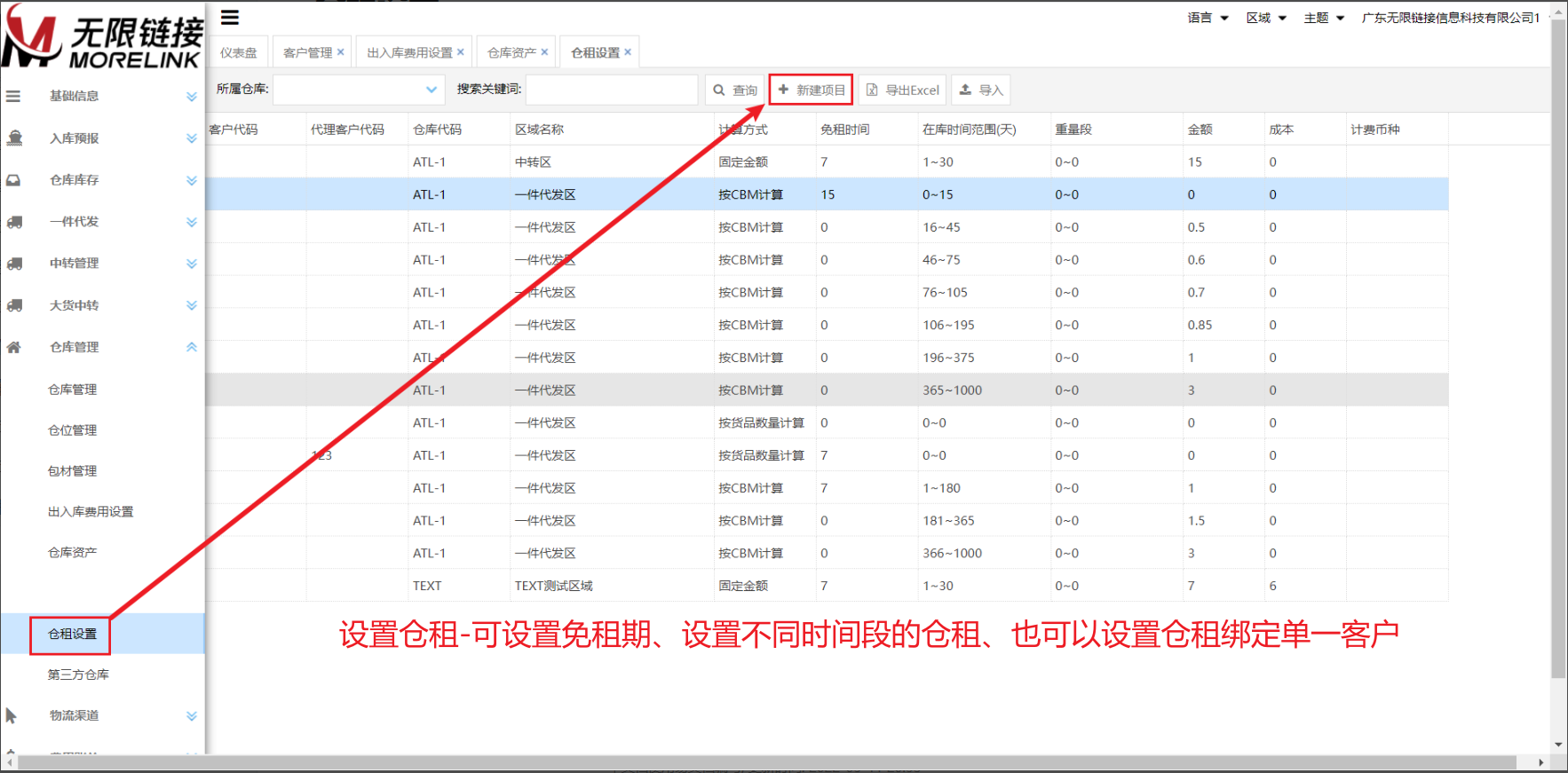The height and width of the screenshot is (773, 1568).
Task: Switch to the 仪表盘 tab
Action: pos(239,52)
